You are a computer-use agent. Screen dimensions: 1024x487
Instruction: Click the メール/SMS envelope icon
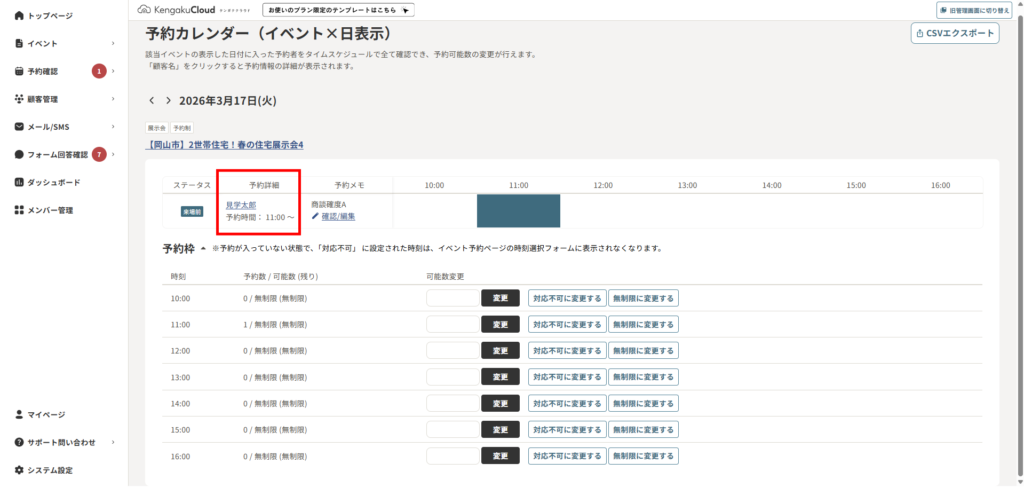[x=19, y=127]
